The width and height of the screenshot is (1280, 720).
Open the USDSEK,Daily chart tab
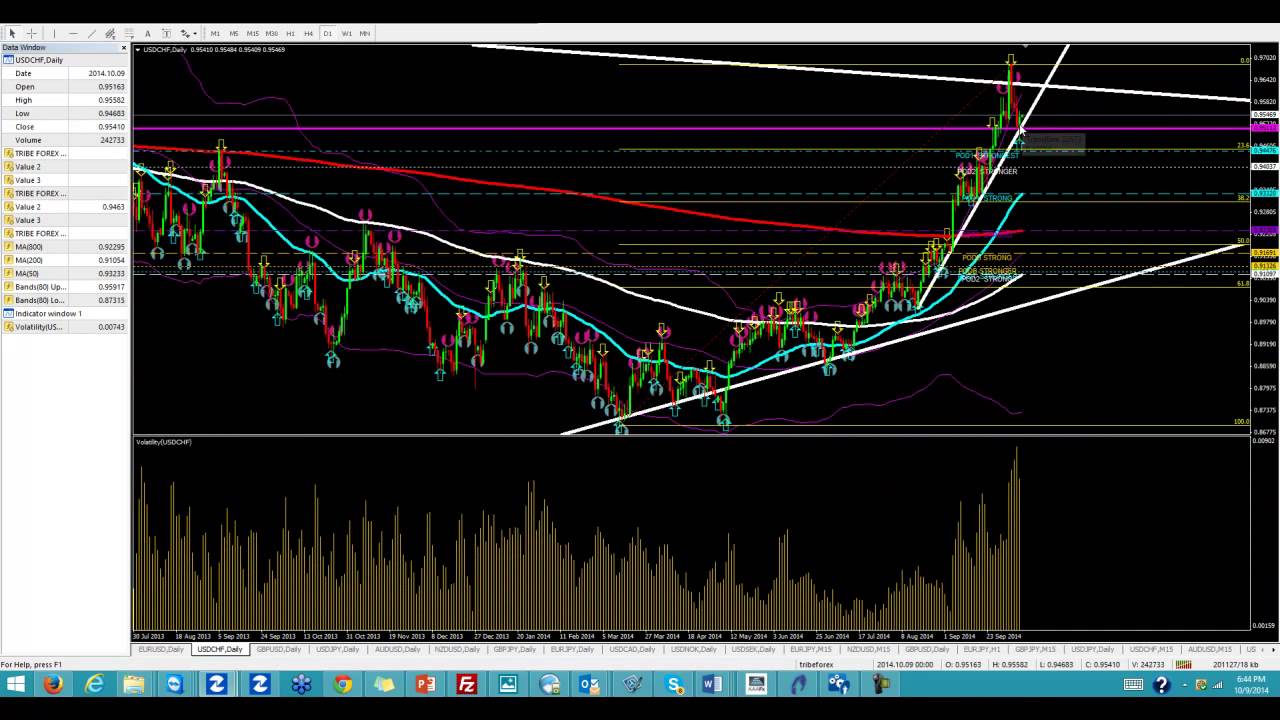pyautogui.click(x=752, y=649)
